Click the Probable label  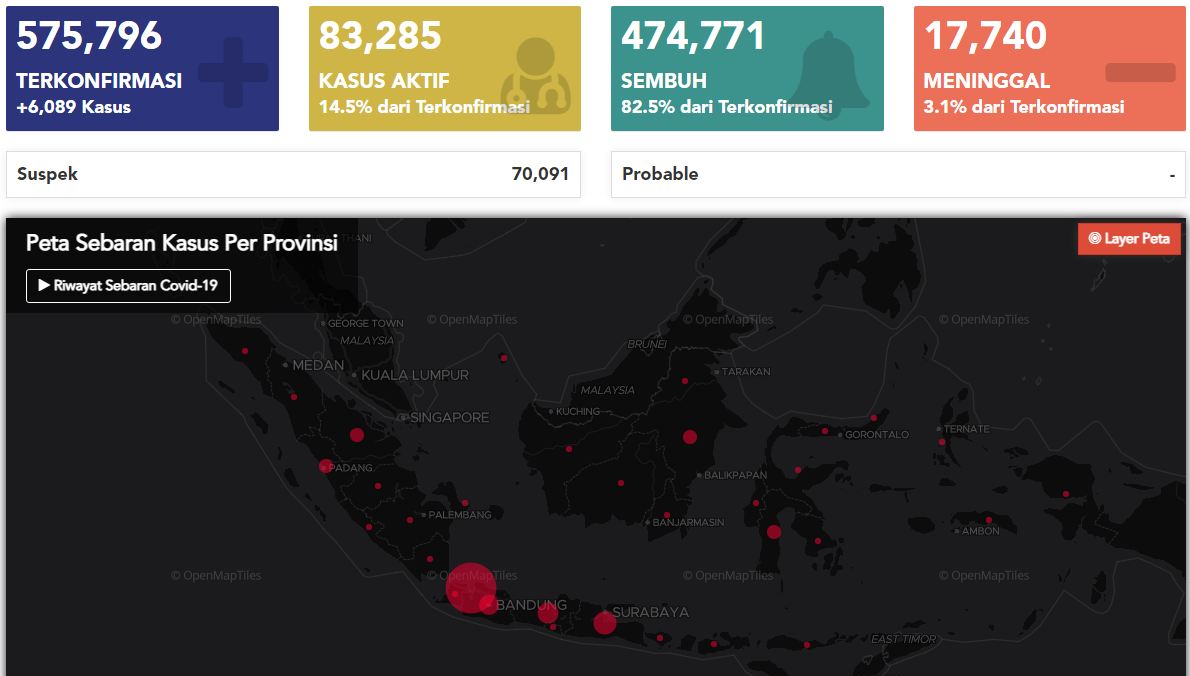coord(660,174)
